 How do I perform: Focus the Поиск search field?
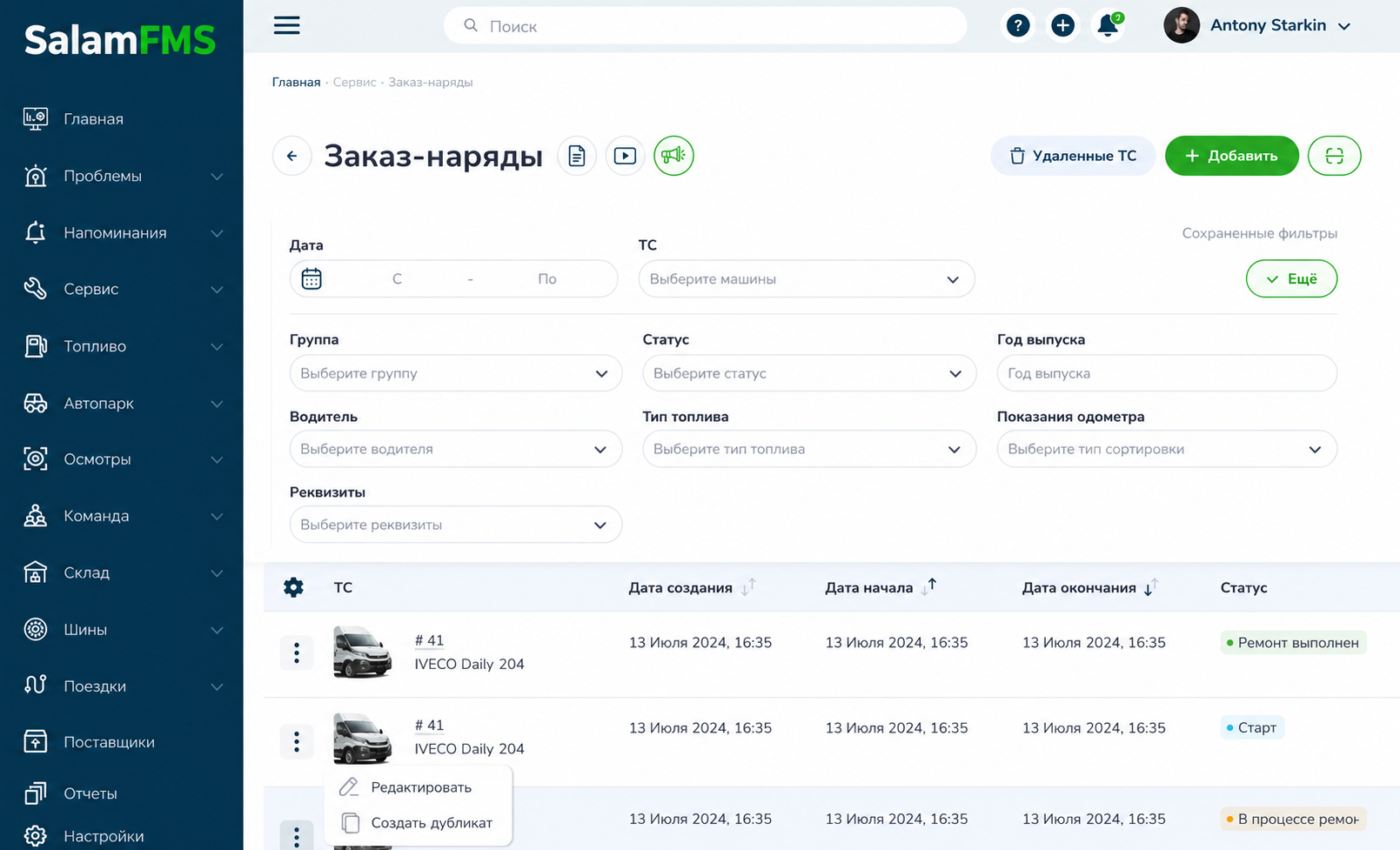(x=706, y=25)
